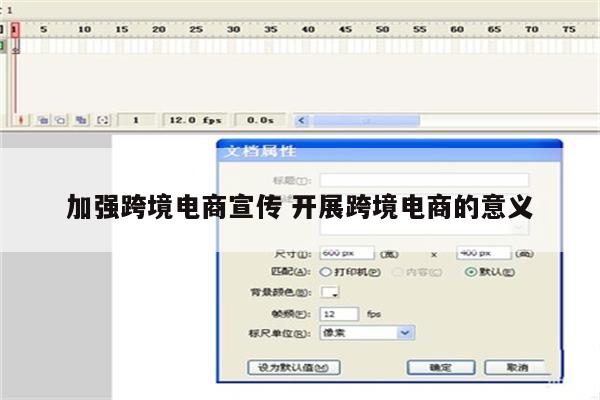
Task: Click the frame rate field showing 12
Action: (339, 314)
